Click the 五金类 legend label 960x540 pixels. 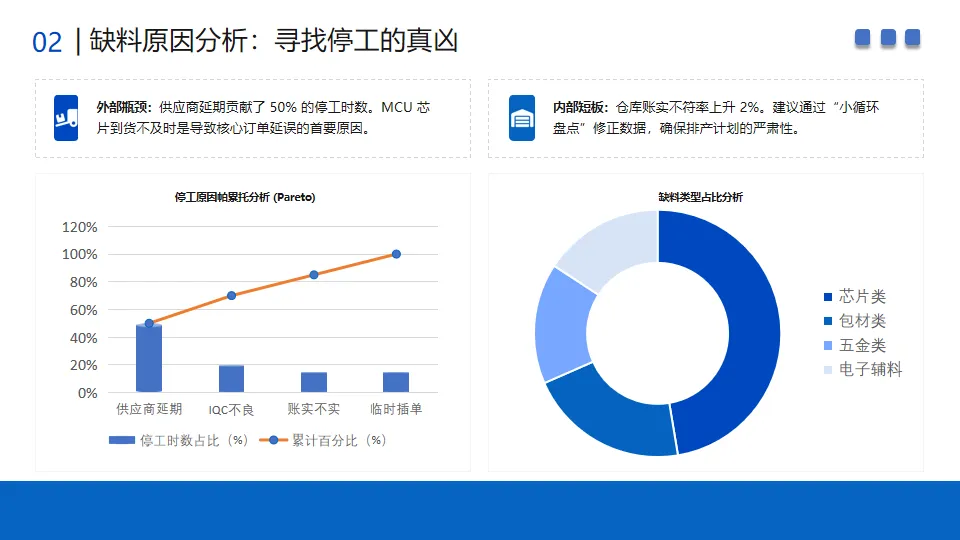pyautogui.click(x=862, y=345)
